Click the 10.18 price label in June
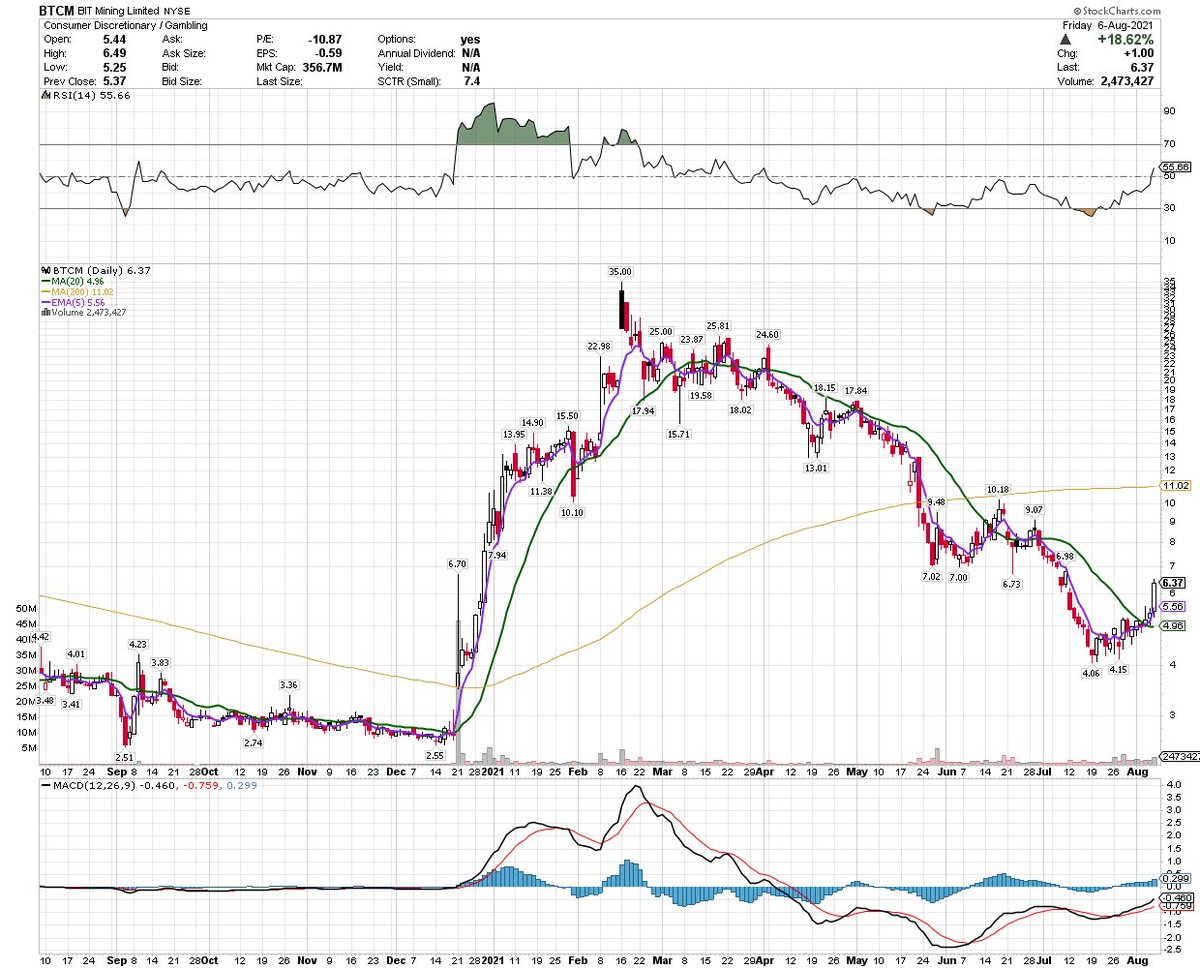Screen dimensions: 1200x969 (998, 490)
